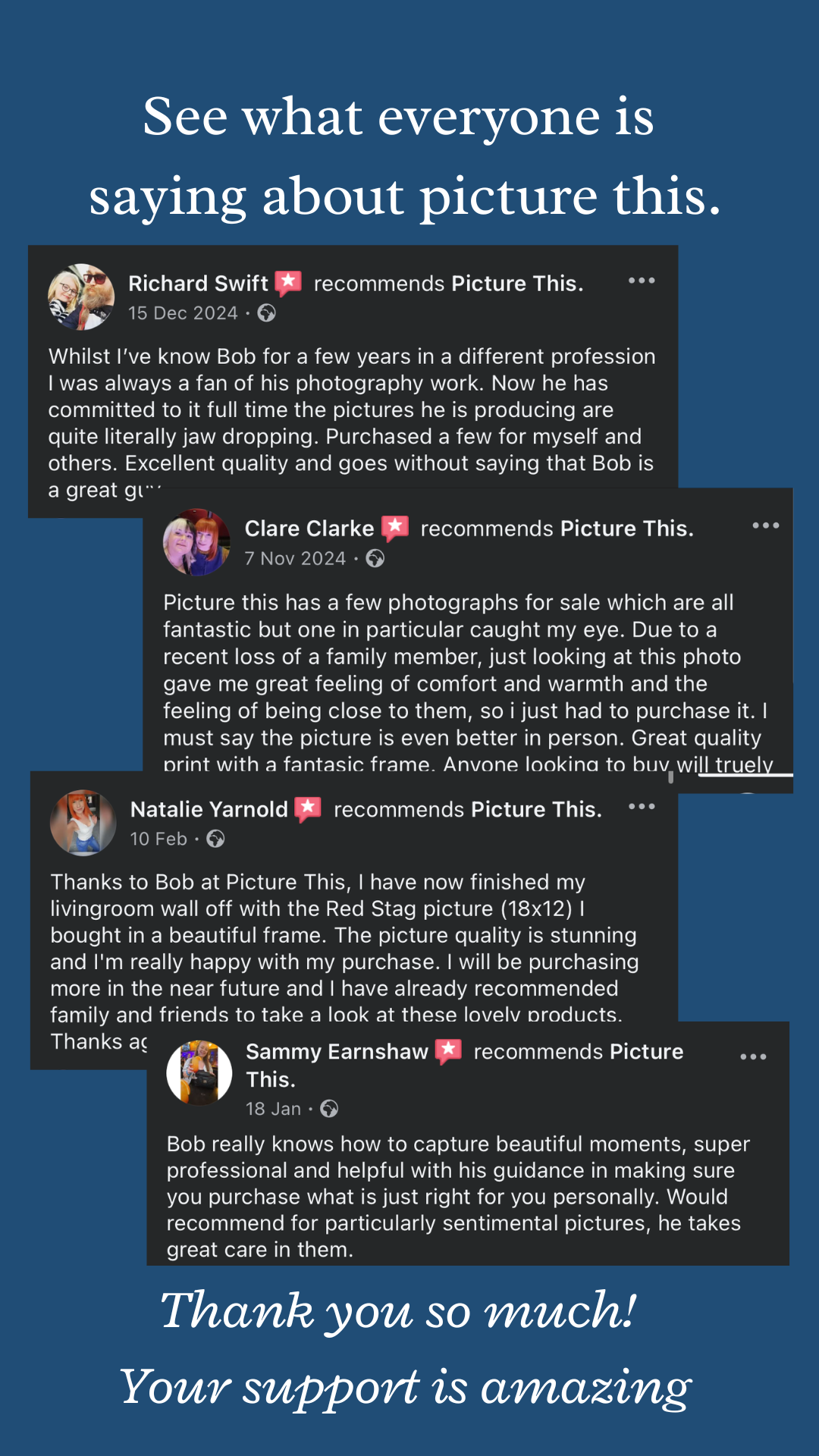This screenshot has height=1456, width=819.
Task: Open options menu on Sammy Earnshaw's review
Action: [753, 1056]
